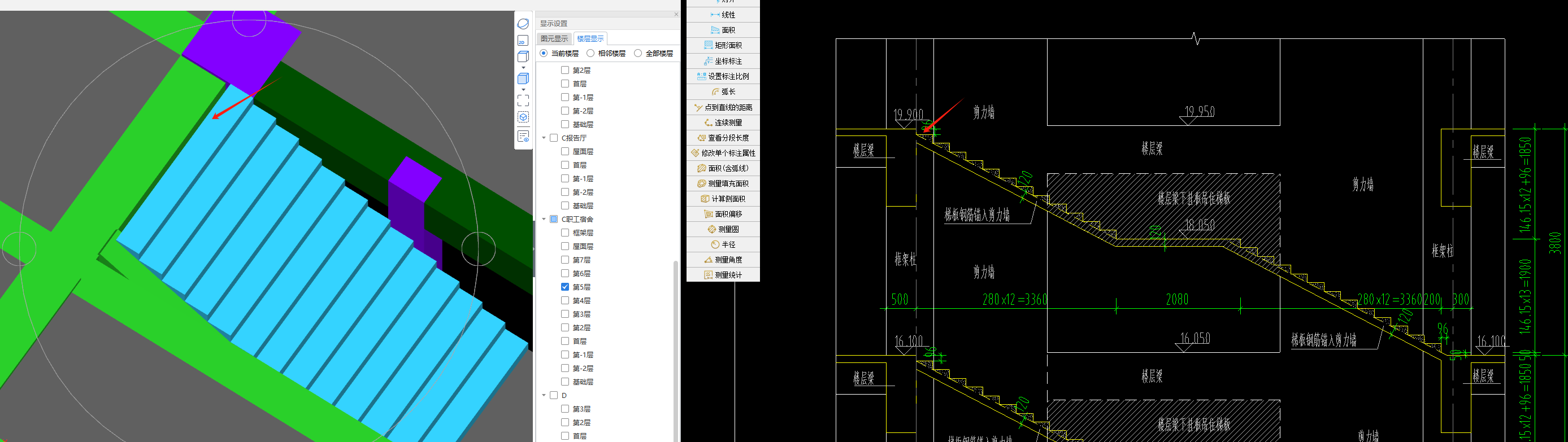This screenshot has height=442, width=1568.
Task: Choose the 面积 measurement tool
Action: (723, 30)
